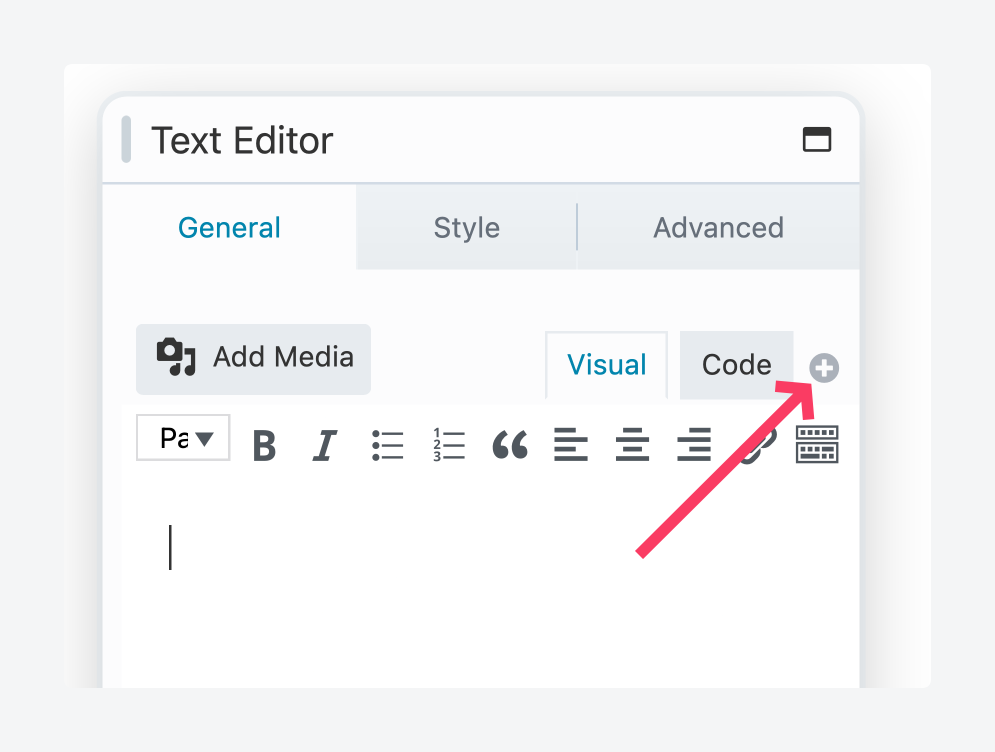Screen dimensions: 995x752
Task: Switch to the Style tab
Action: tap(466, 227)
